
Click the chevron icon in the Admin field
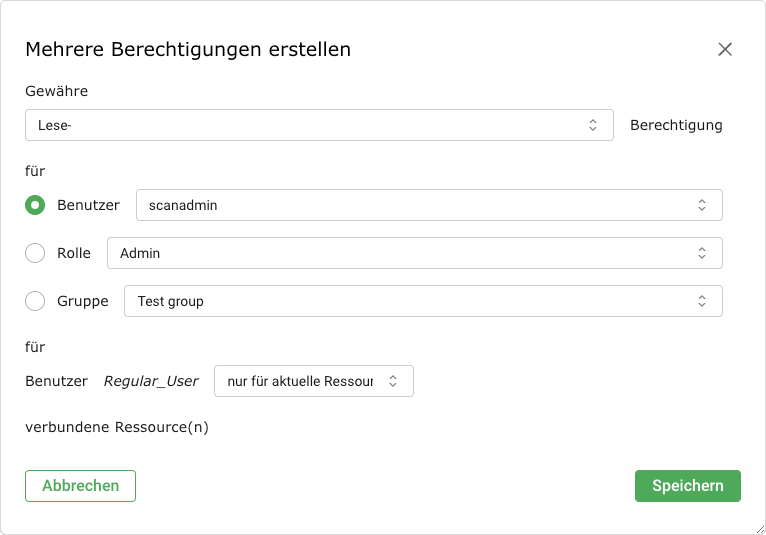[x=702, y=253]
